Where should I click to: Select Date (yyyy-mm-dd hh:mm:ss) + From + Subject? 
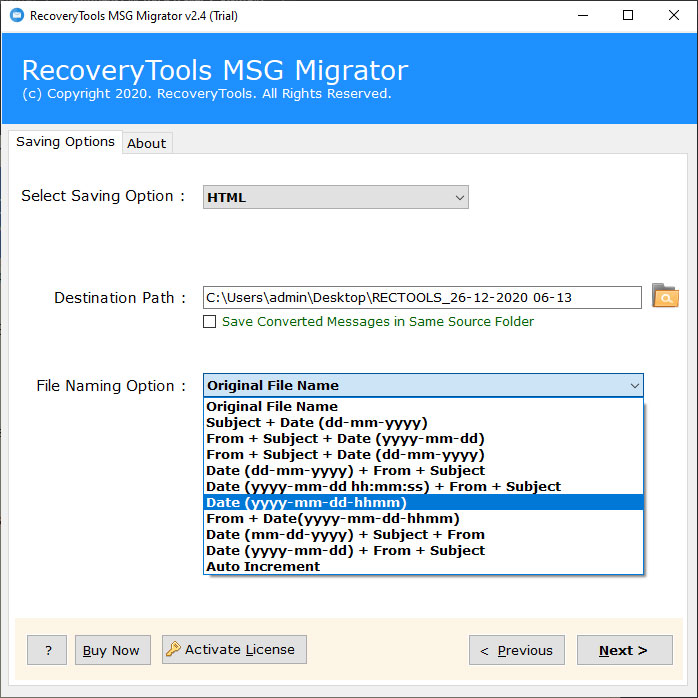423,487
